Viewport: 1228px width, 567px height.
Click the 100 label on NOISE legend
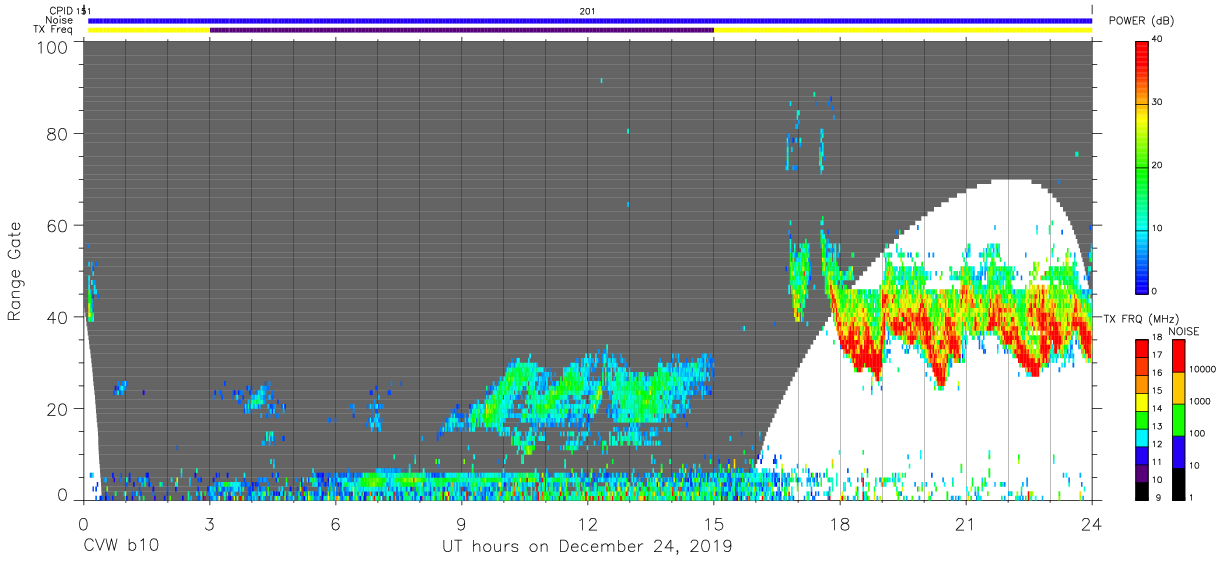(x=1199, y=433)
